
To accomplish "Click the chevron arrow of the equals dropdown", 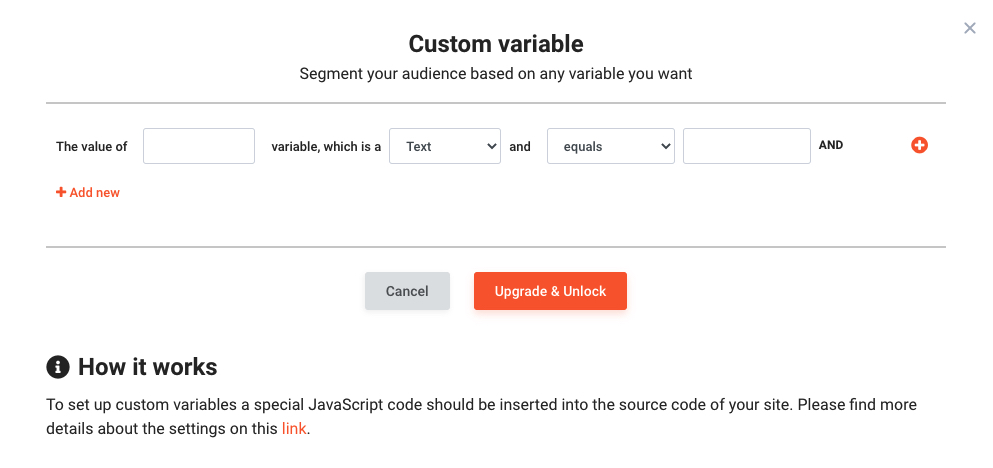I will 665,146.
